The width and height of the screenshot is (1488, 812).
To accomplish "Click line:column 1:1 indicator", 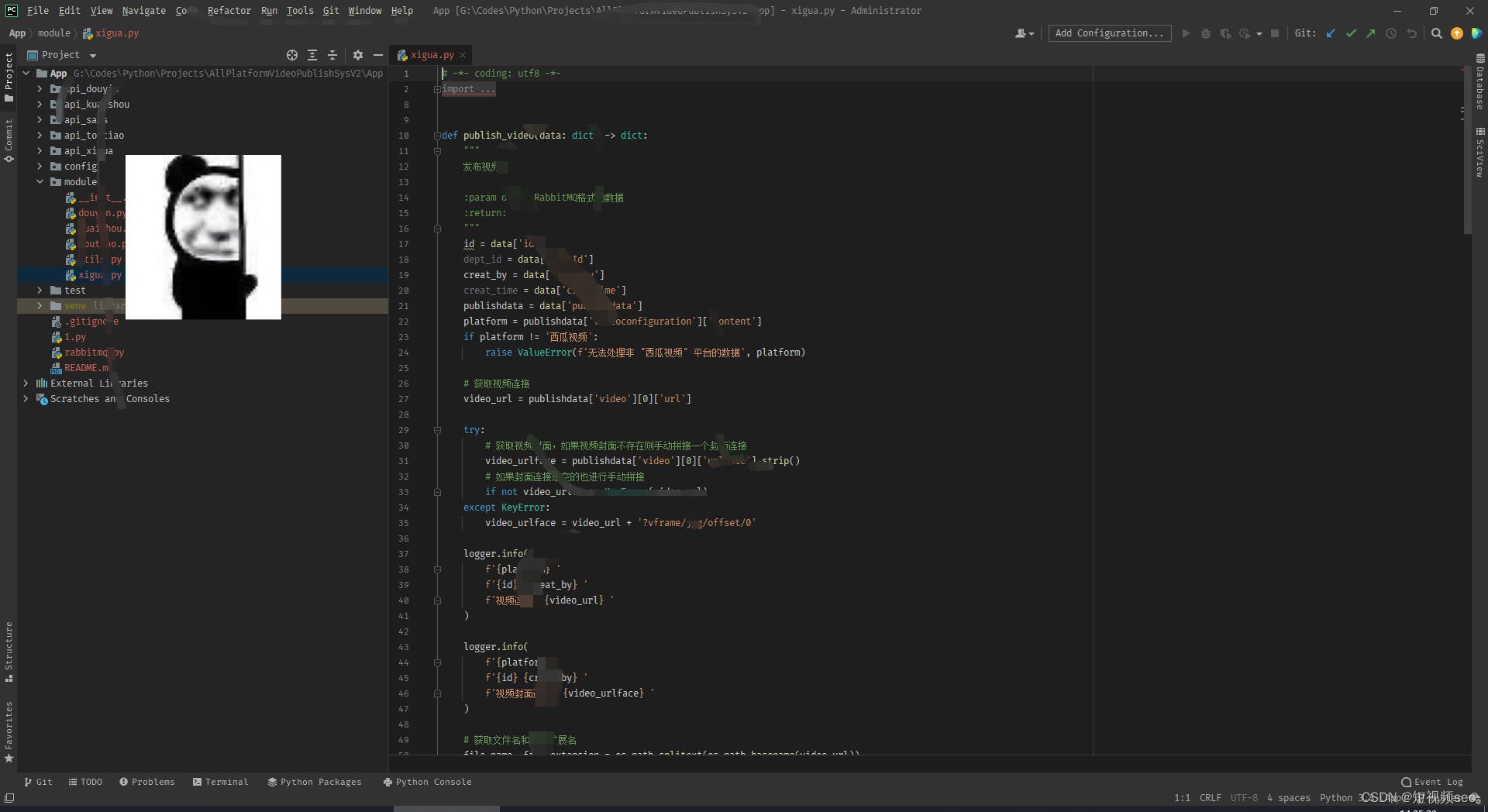I will tap(1182, 798).
